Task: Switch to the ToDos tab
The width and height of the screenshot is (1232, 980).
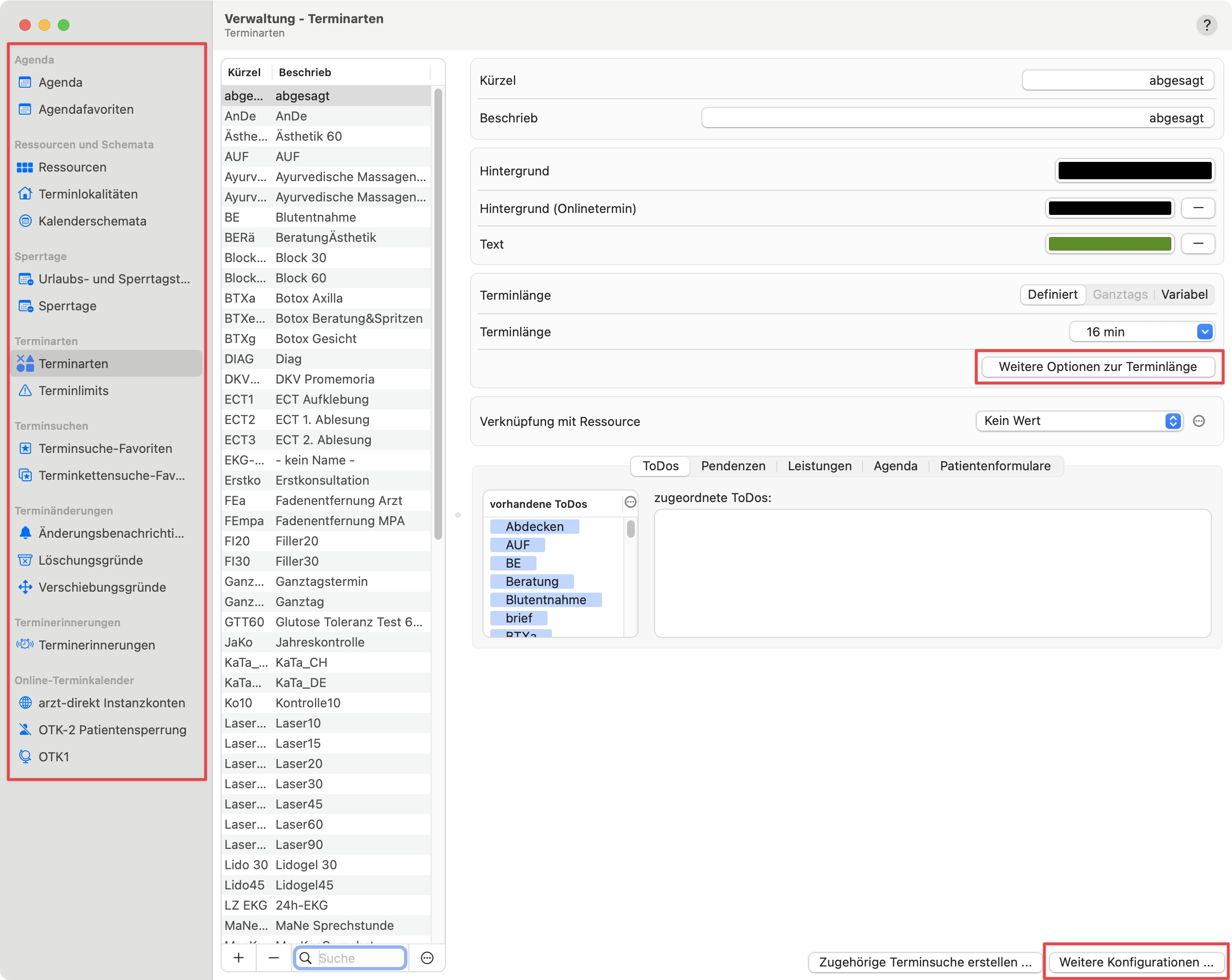Action: (660, 466)
